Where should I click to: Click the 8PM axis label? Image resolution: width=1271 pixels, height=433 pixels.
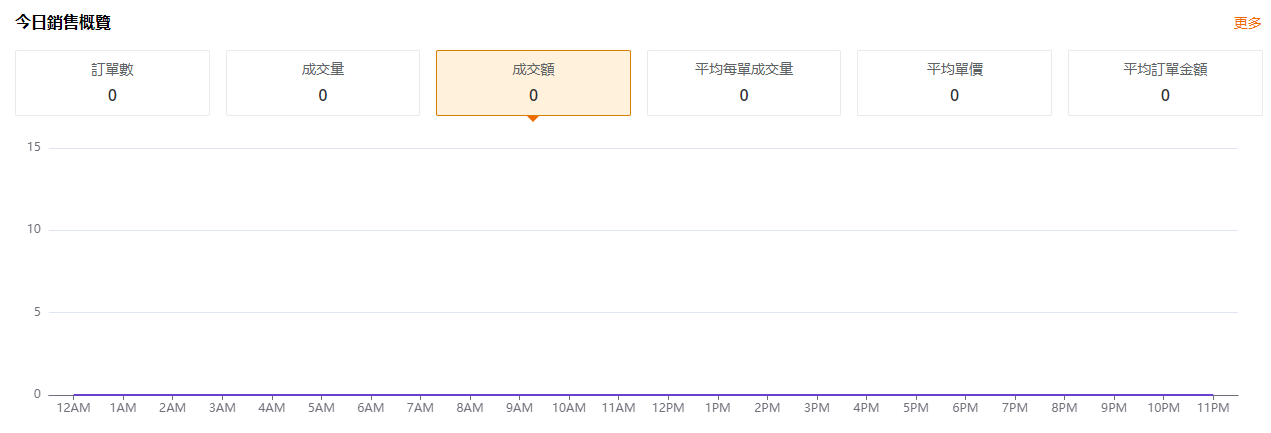coord(1064,408)
